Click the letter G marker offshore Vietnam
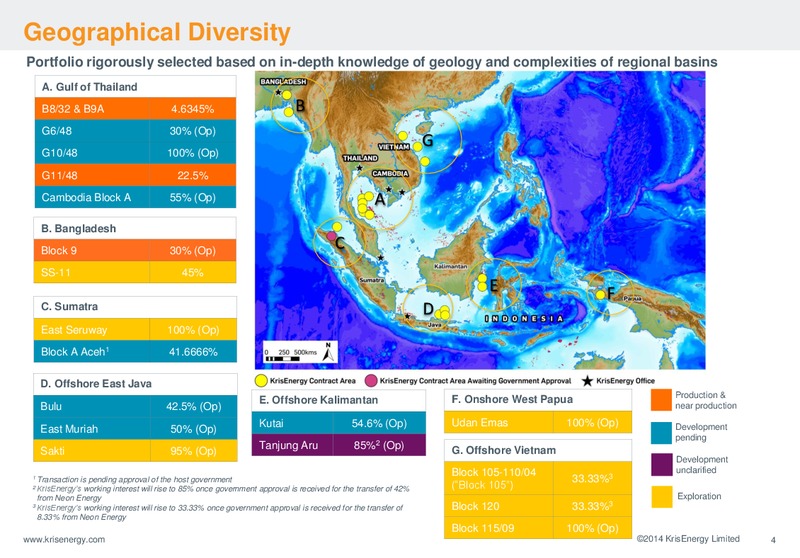 pyautogui.click(x=428, y=140)
